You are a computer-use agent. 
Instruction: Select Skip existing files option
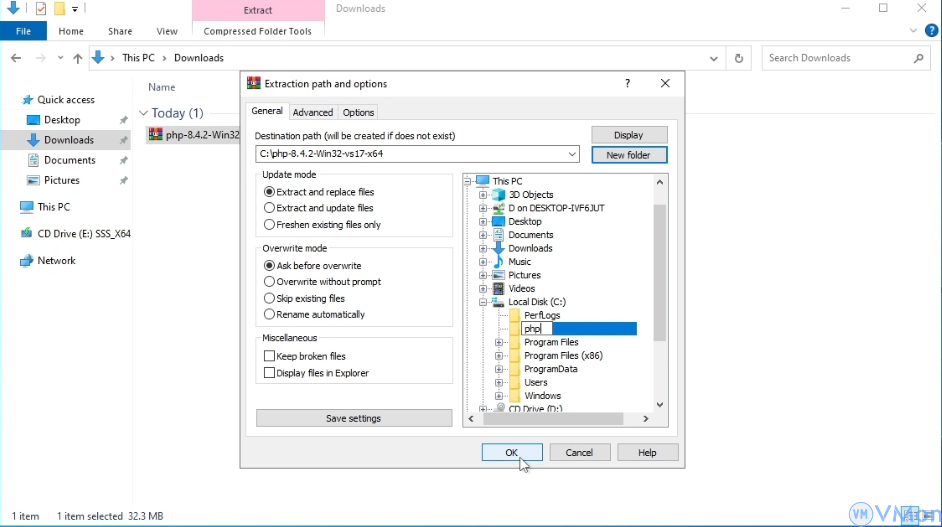click(269, 299)
